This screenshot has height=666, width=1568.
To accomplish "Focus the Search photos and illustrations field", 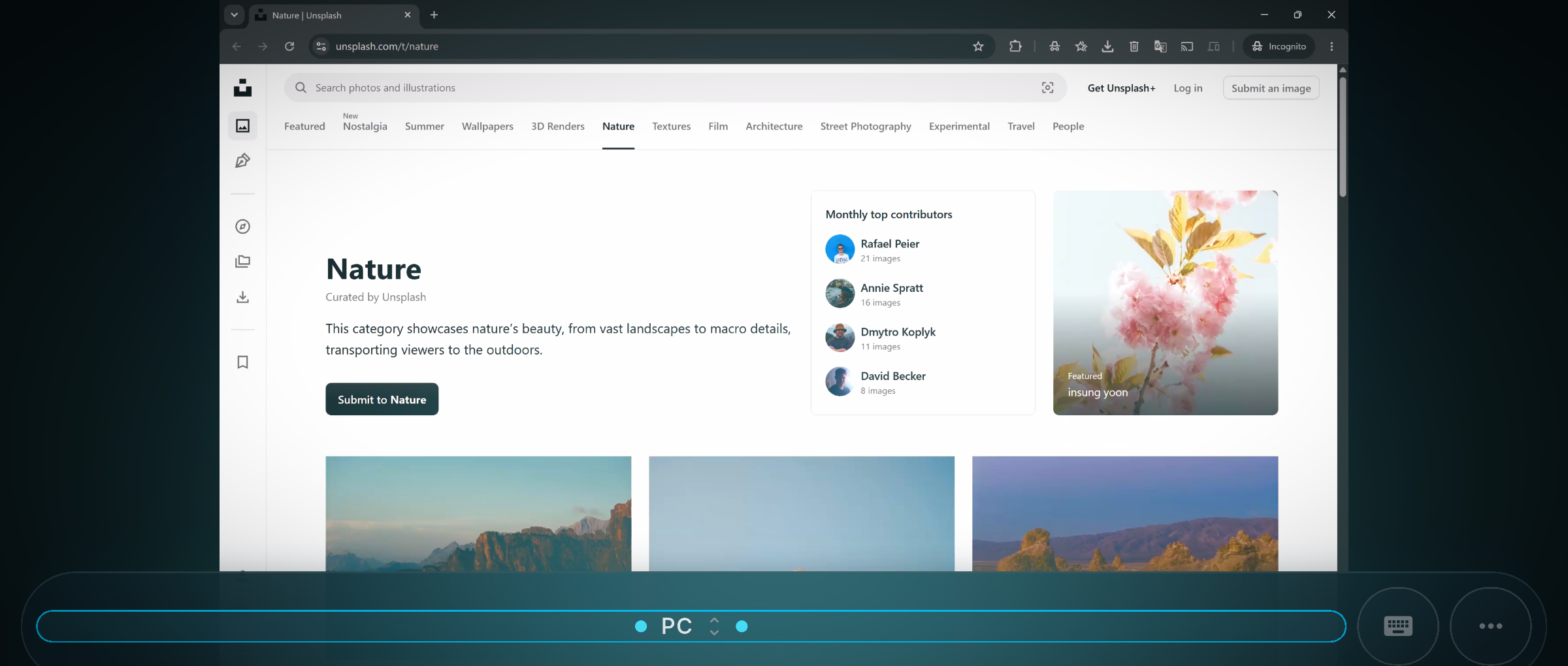I will click(x=675, y=87).
